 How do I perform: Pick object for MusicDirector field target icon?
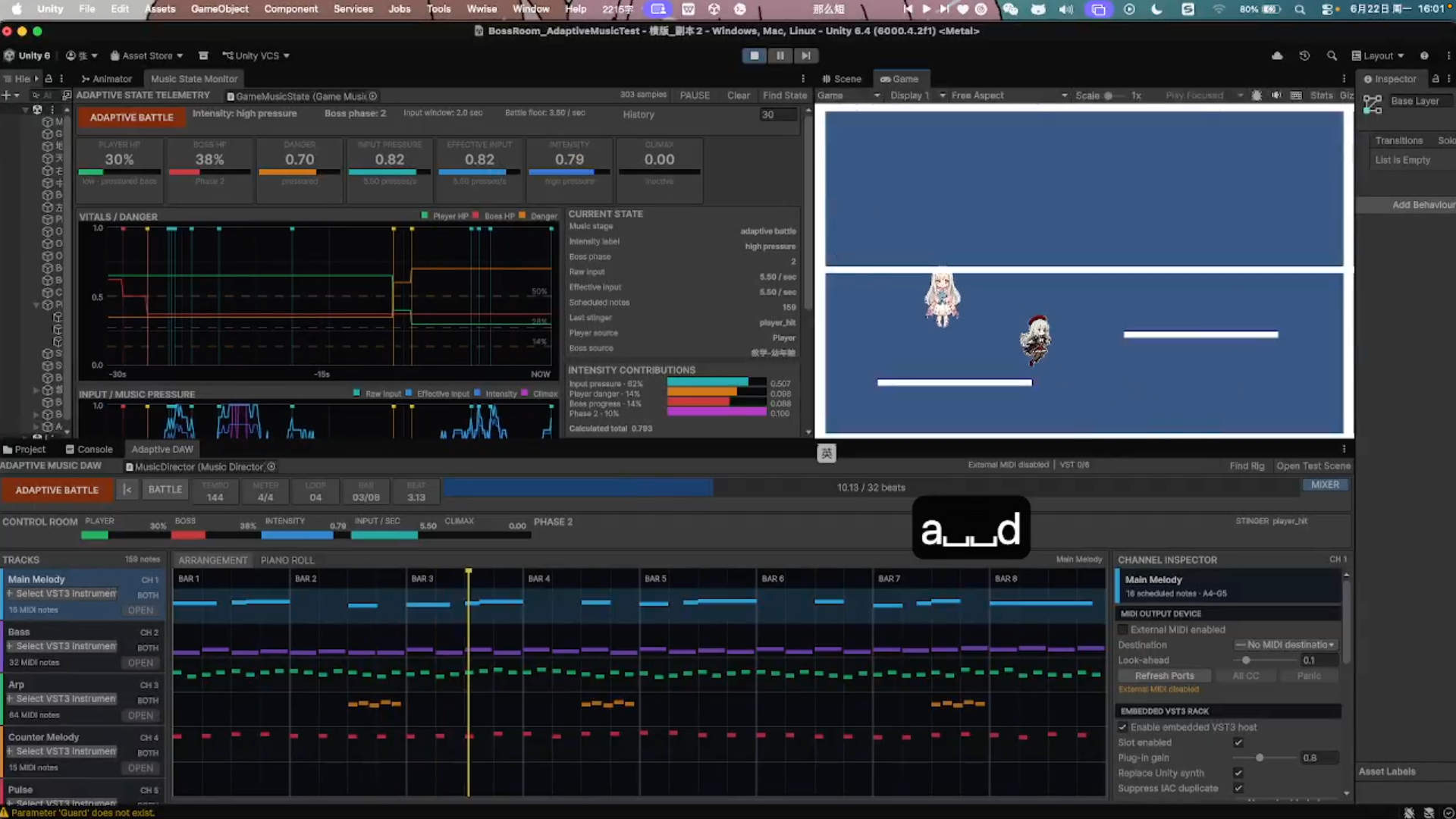click(271, 466)
